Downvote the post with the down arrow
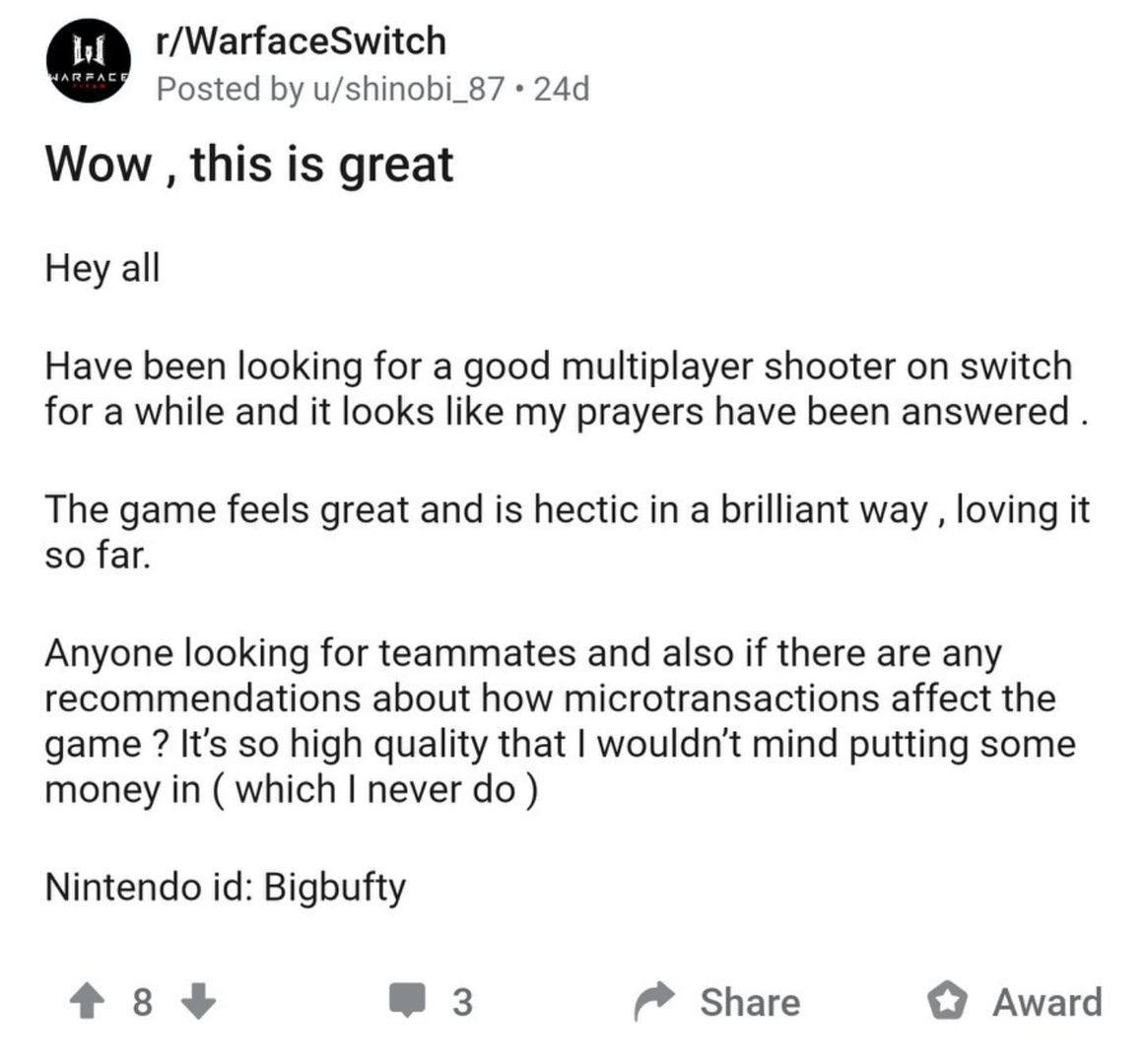Image resolution: width=1146 pixels, height=1064 pixels. (x=200, y=1001)
